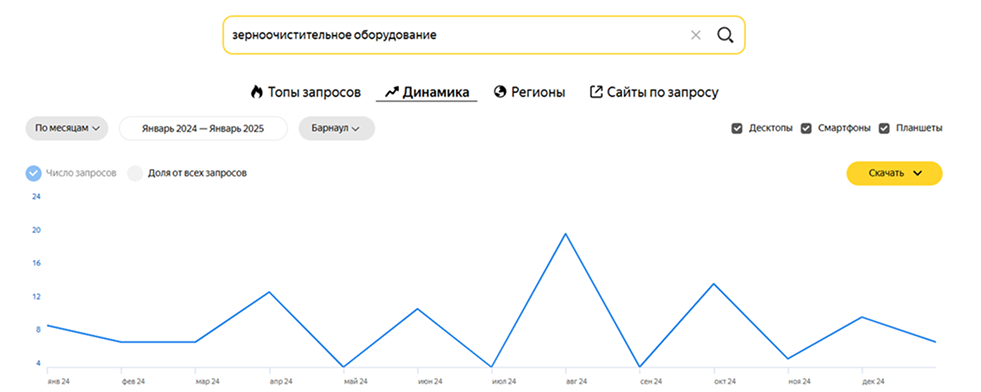Click the июн 24 axis label
981x392 pixels.
[430, 381]
